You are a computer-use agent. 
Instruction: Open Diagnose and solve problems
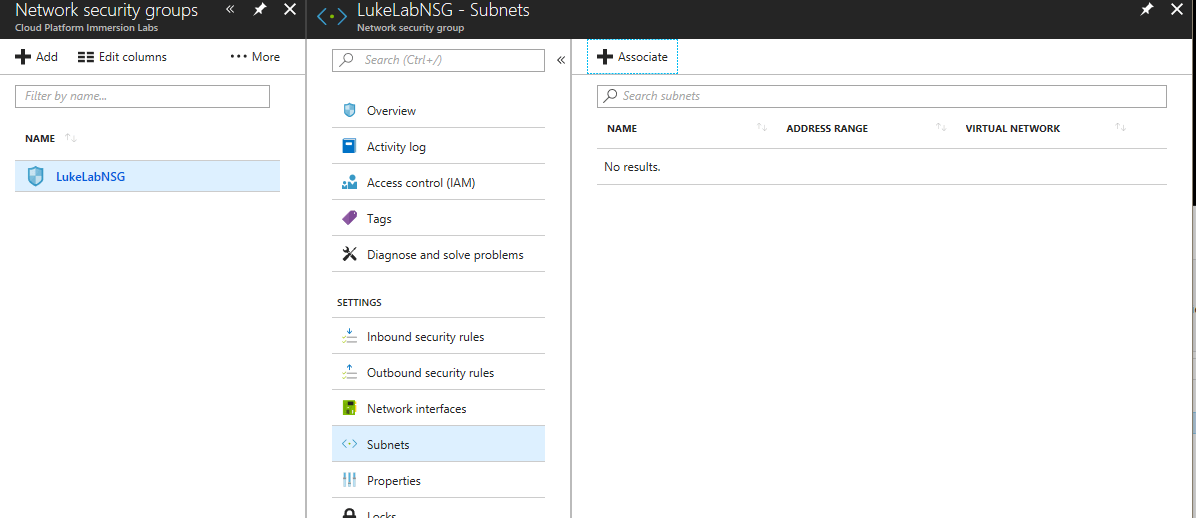coord(439,254)
